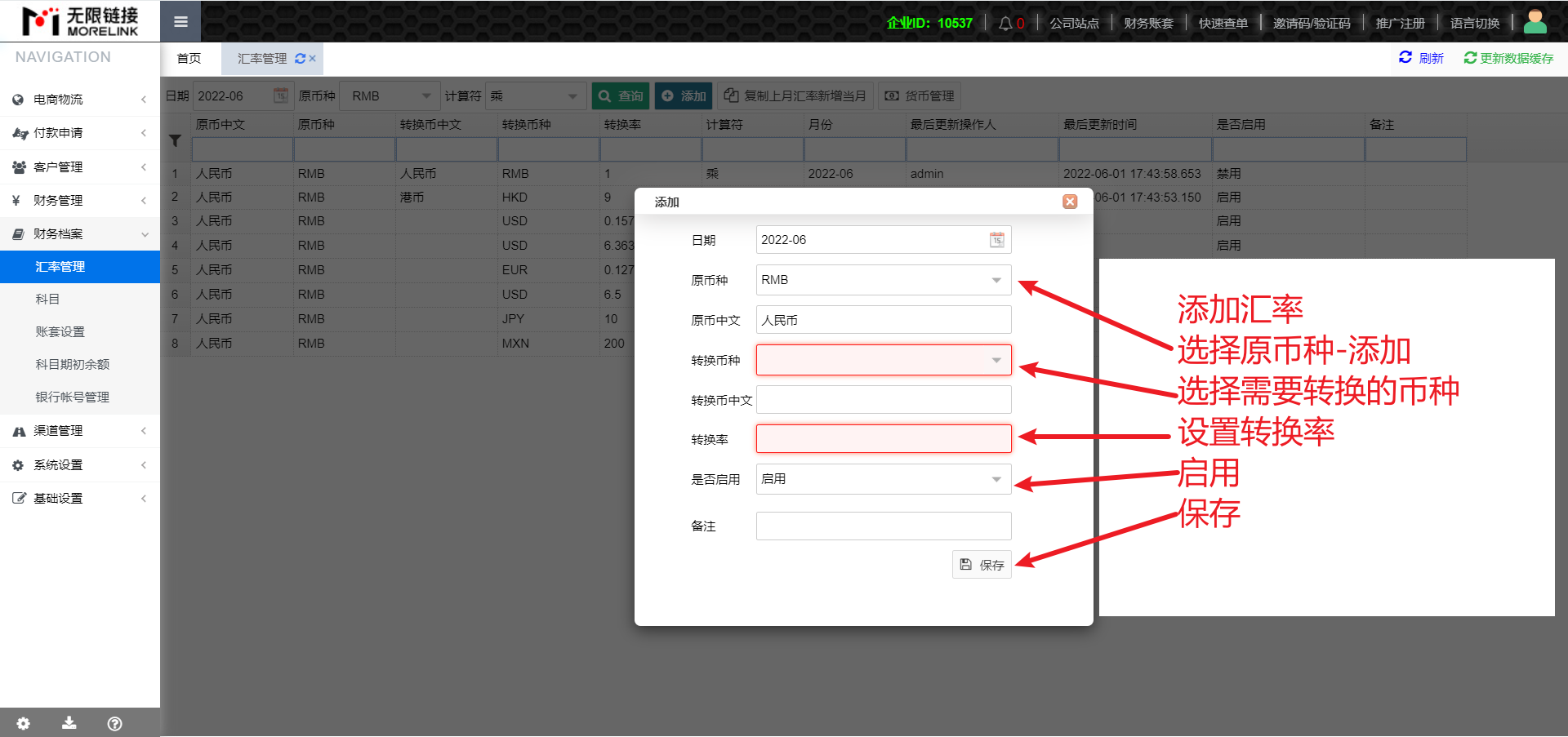Open the calendar in the dialog 日期 field

(997, 240)
